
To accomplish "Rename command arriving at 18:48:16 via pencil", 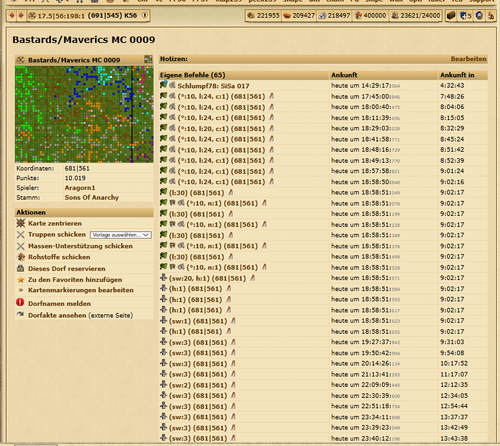I will (271, 150).
